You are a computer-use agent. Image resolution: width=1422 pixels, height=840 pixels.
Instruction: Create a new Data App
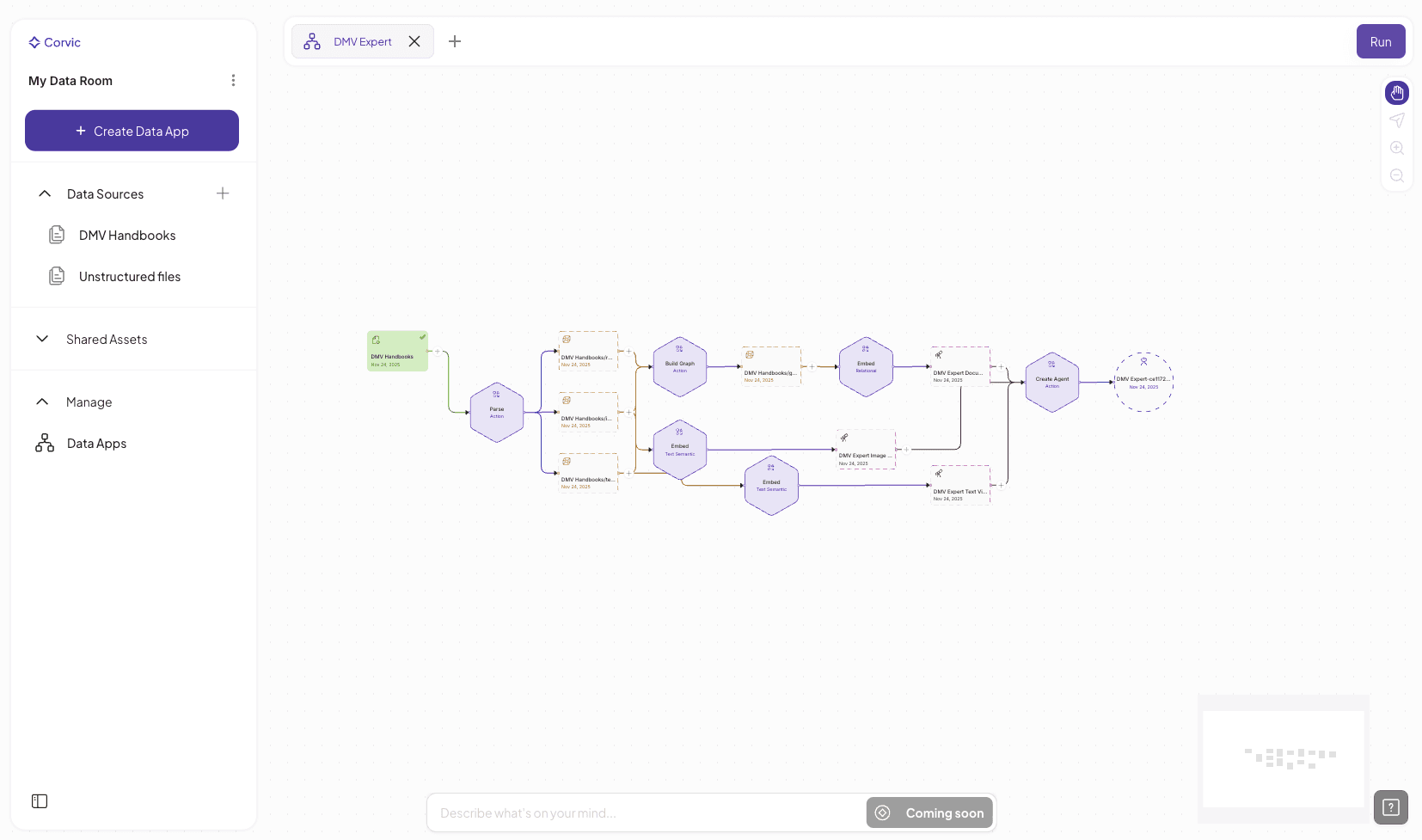click(x=132, y=131)
